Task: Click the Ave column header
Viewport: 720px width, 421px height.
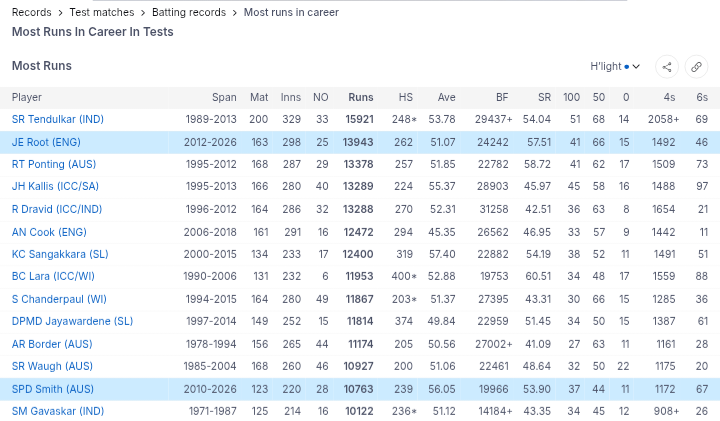Action: pos(446,97)
